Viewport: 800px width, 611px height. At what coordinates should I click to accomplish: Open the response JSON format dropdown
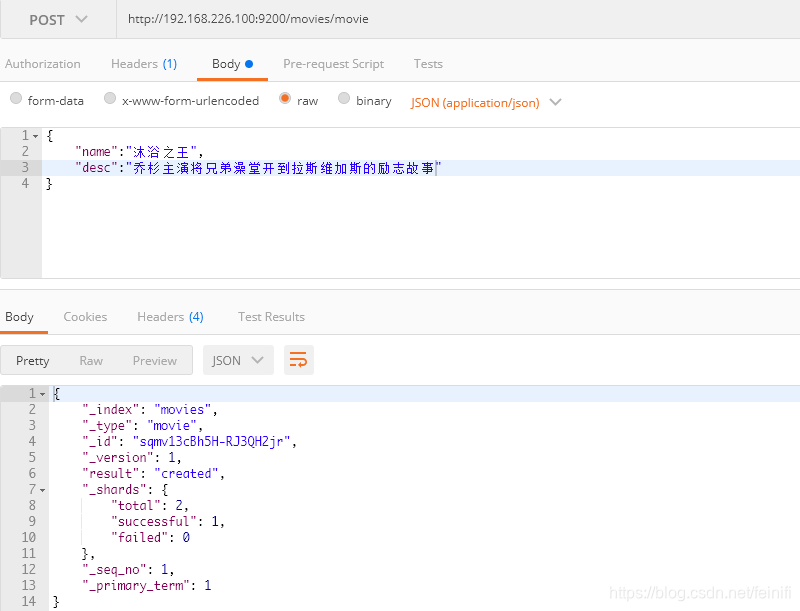pos(238,360)
